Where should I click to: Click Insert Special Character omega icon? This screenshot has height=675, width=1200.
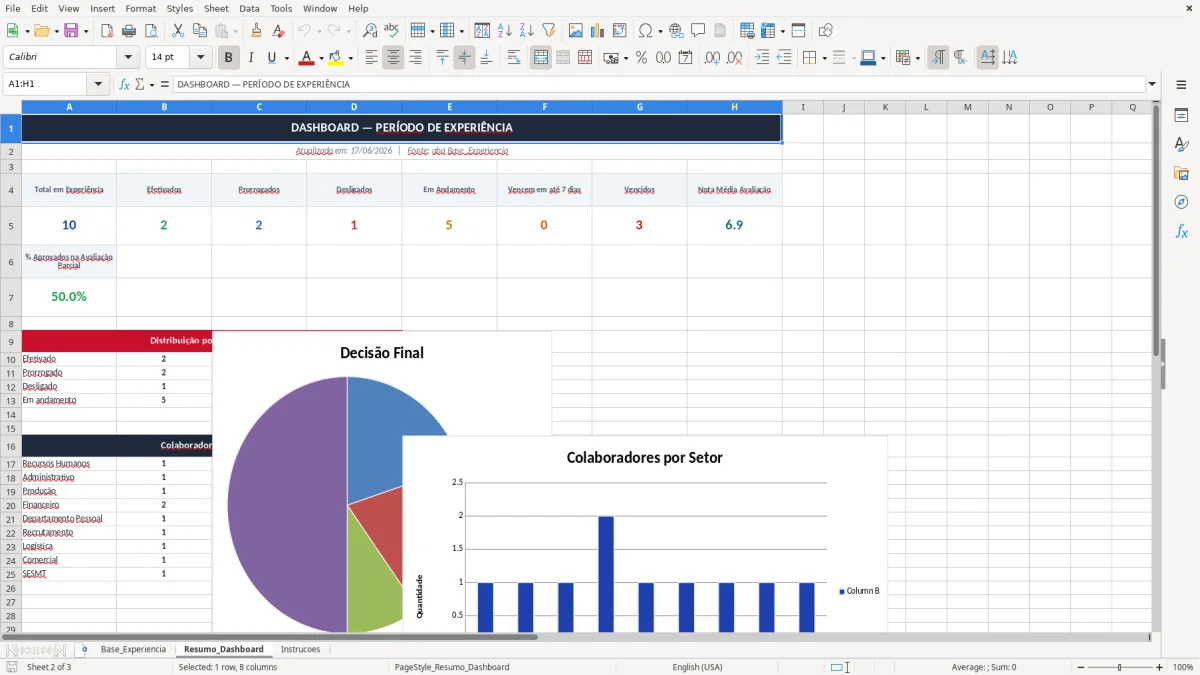[x=646, y=31]
